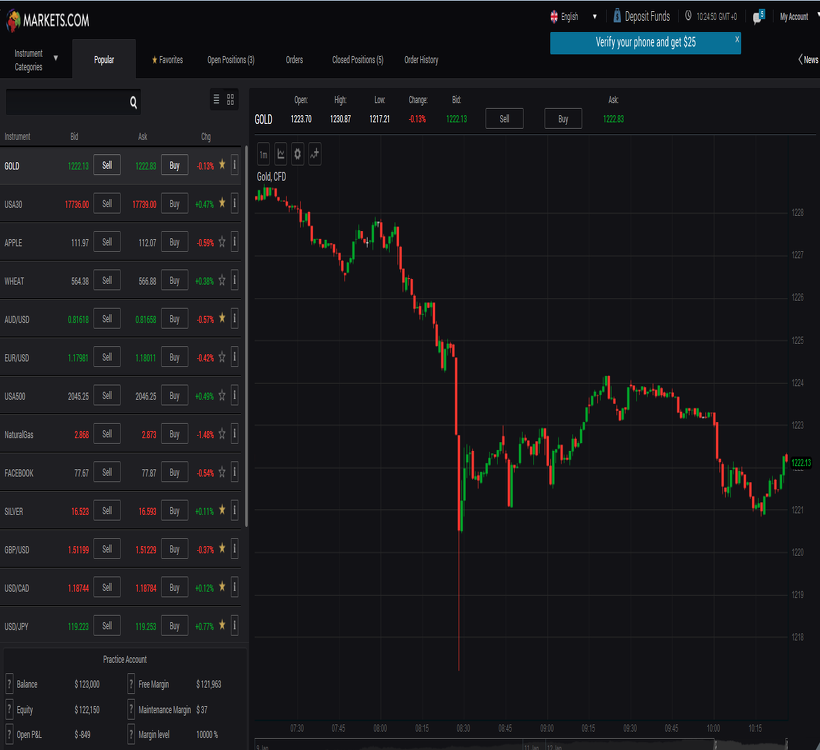The height and width of the screenshot is (750, 820).
Task: Expand the News side panel
Action: [808, 59]
